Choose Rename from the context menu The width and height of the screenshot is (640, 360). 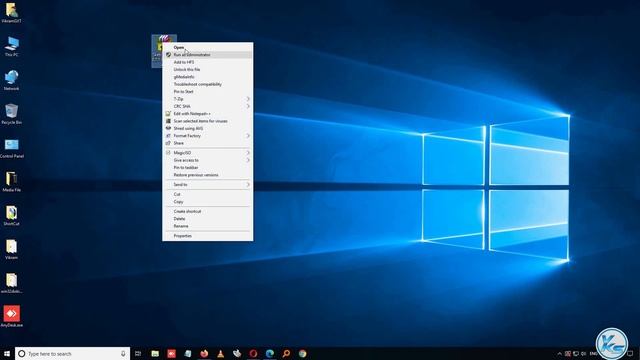208,226
